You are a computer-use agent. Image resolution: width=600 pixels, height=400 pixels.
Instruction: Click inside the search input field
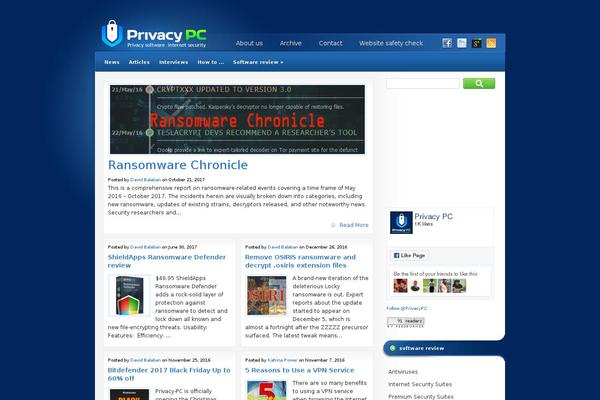click(422, 83)
